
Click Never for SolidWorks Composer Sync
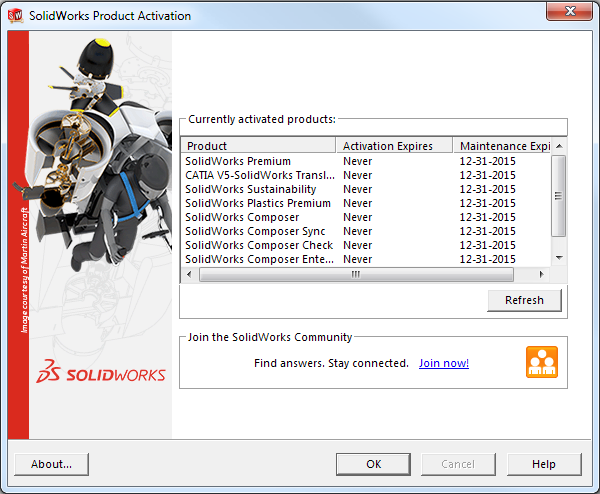[357, 231]
